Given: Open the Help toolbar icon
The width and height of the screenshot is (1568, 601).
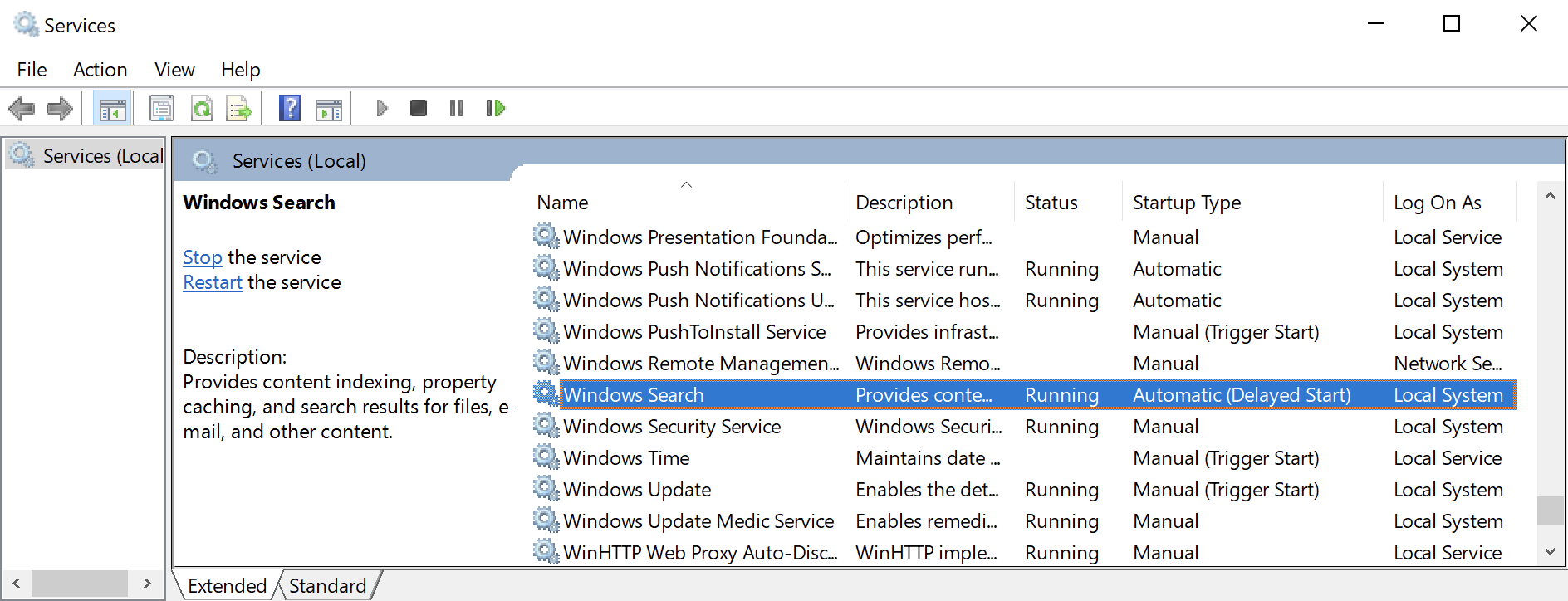Looking at the screenshot, I should point(290,109).
